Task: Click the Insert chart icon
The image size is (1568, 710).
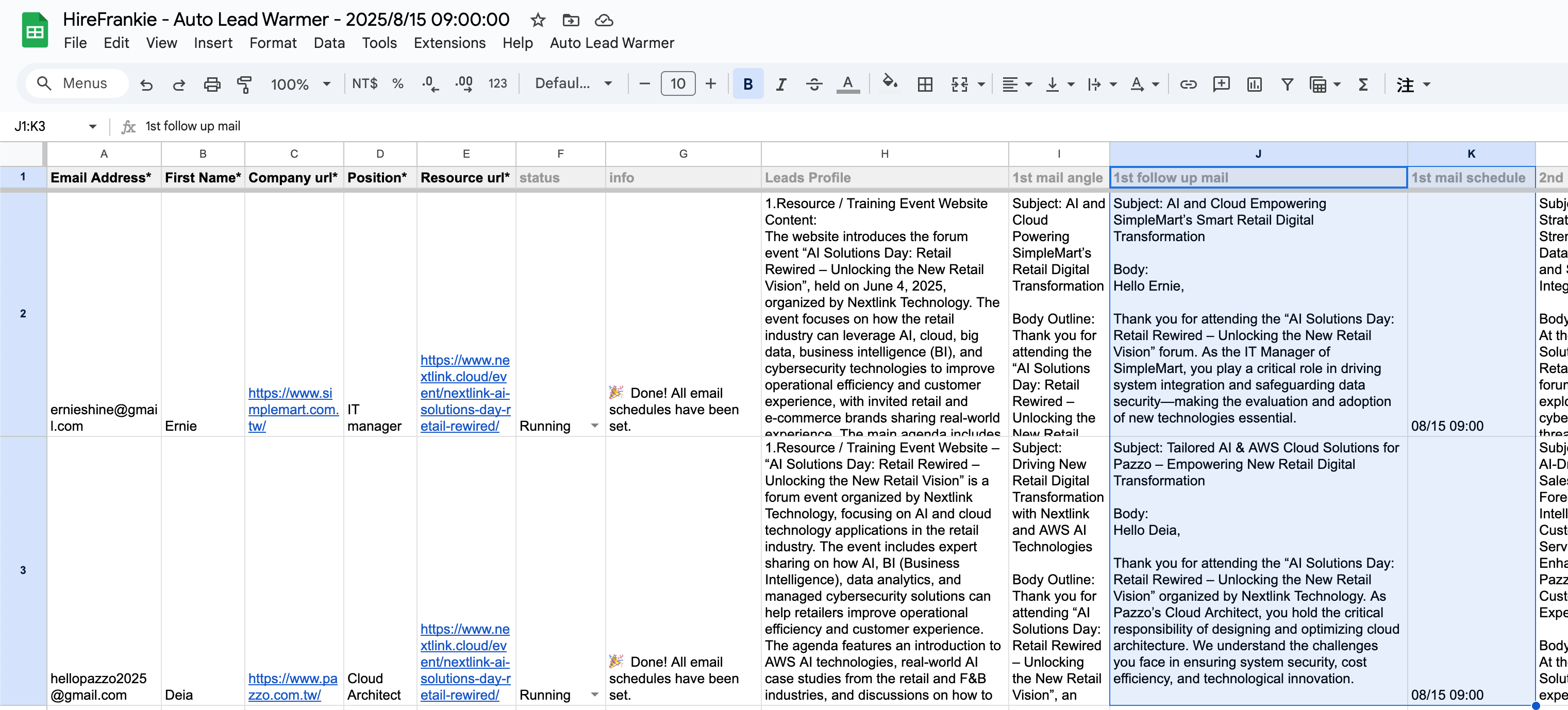Action: click(1254, 84)
